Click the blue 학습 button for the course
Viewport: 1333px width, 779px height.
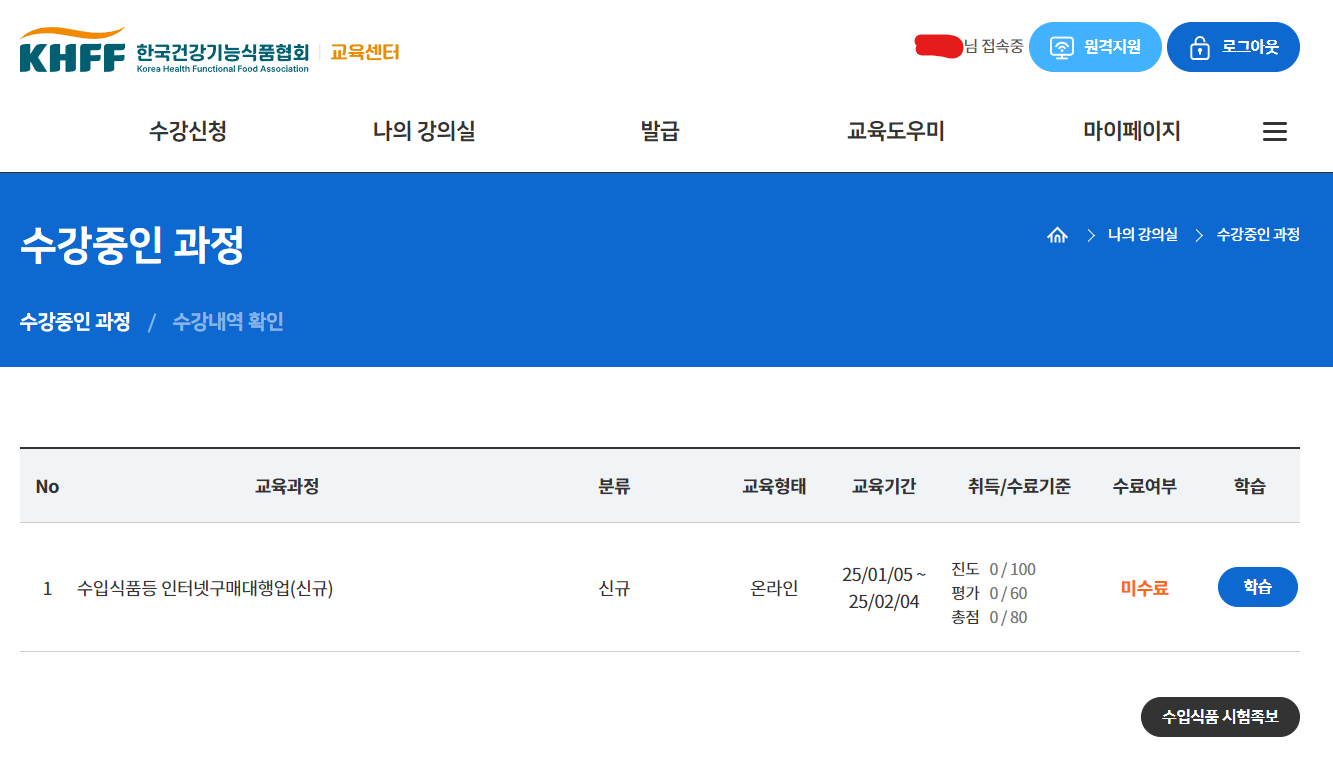[1257, 587]
